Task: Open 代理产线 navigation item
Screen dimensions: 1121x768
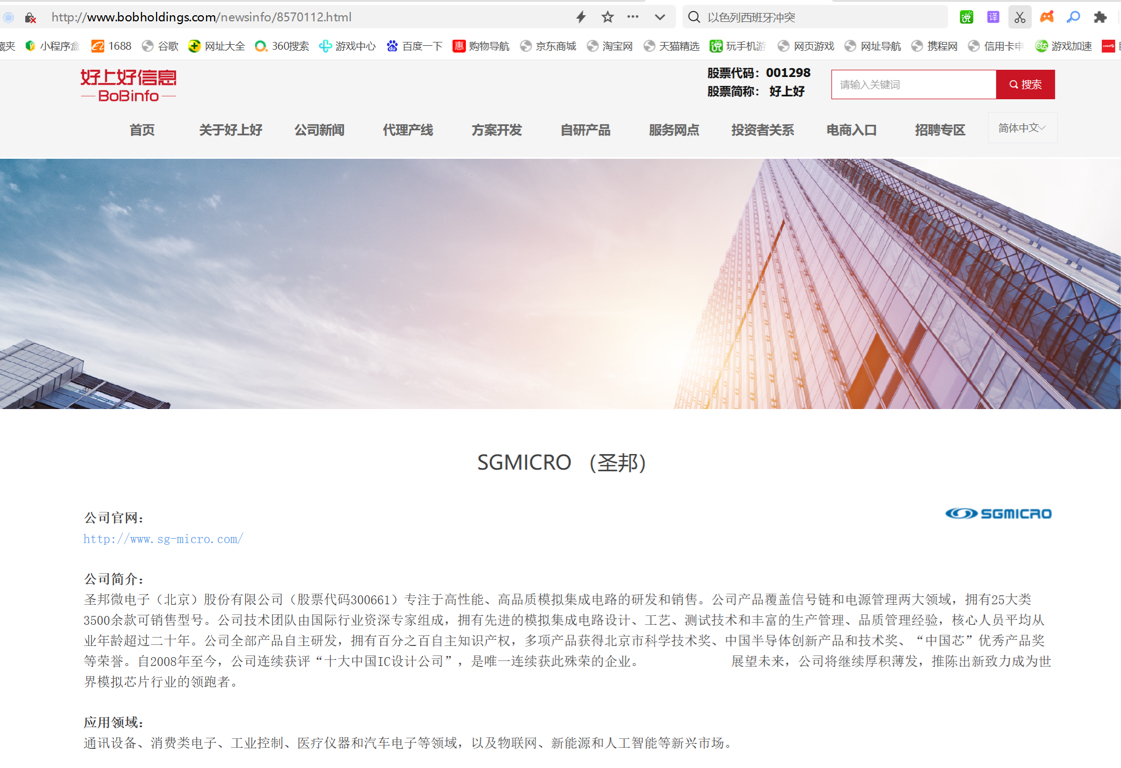Action: click(408, 130)
